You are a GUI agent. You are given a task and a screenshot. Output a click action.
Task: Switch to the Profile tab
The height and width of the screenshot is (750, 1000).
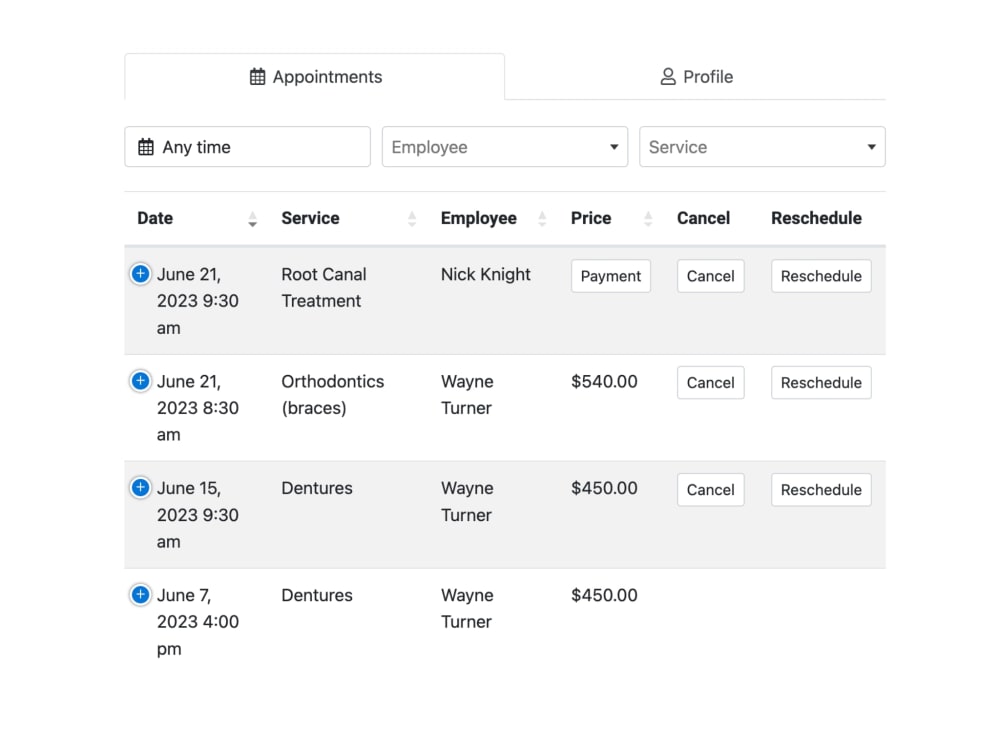[697, 76]
